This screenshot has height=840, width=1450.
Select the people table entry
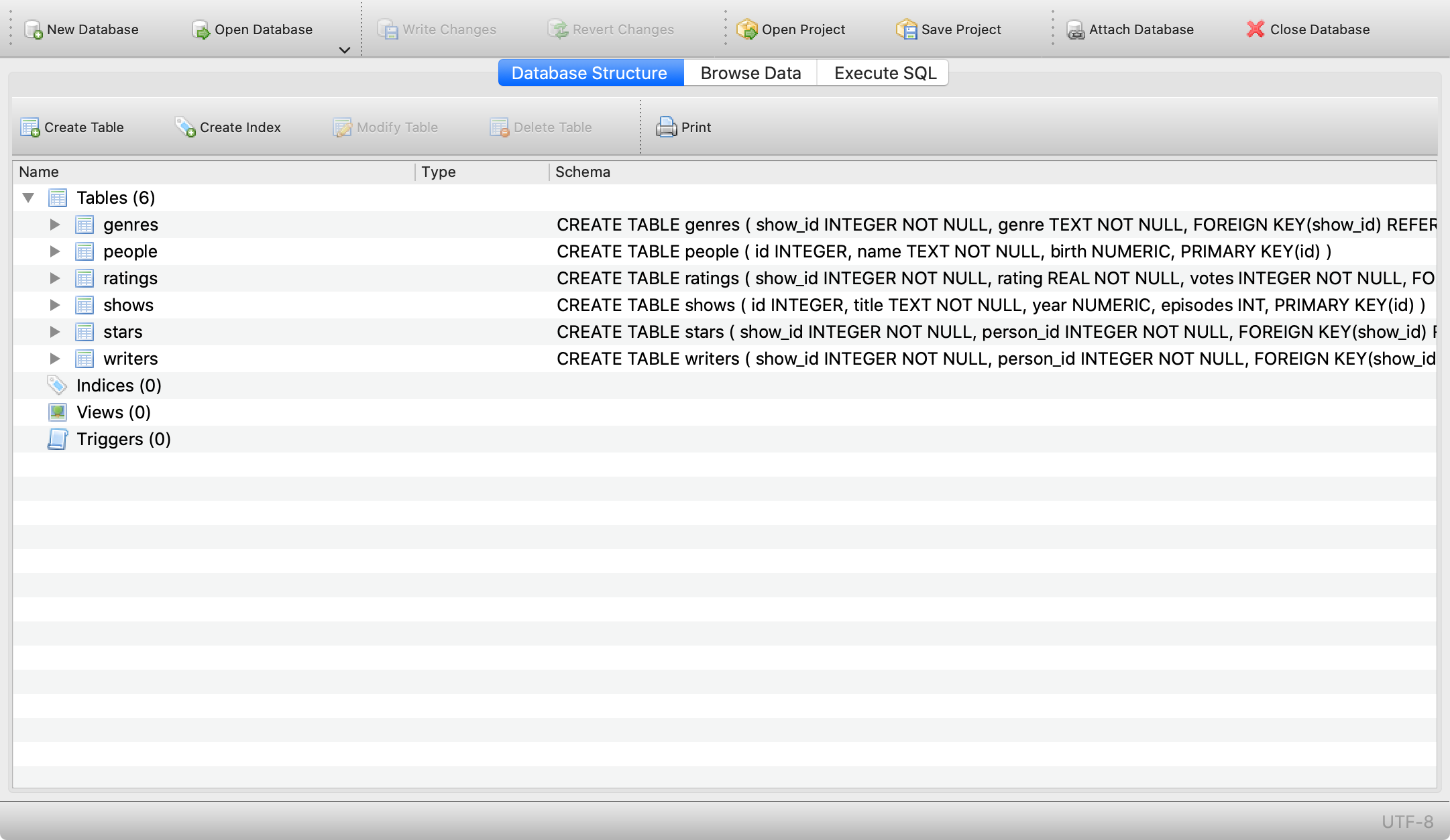click(130, 251)
